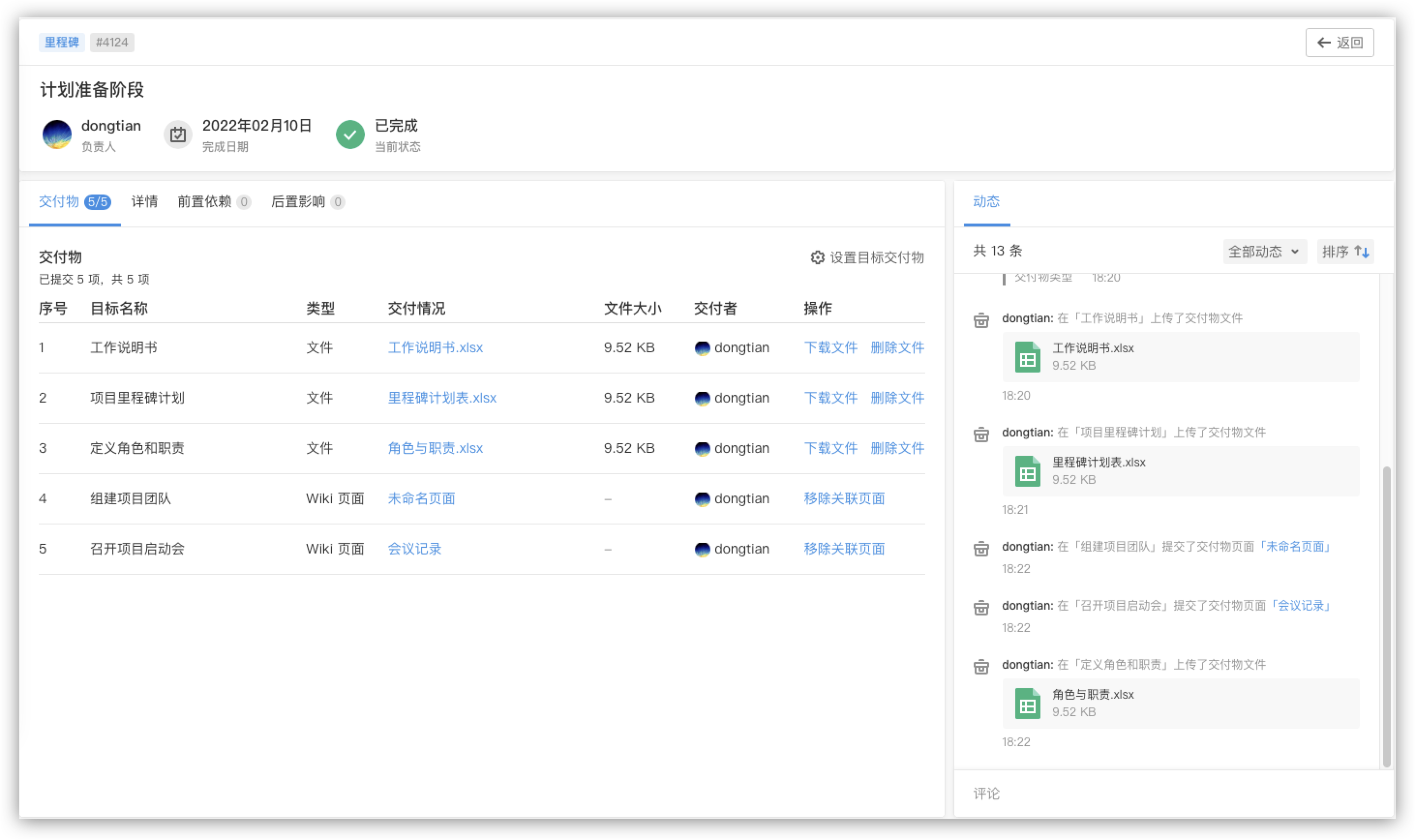Screen dimensions: 1415x840
Task: Open the 未命名页面 wiki link in the deliverables table
Action: (421, 499)
